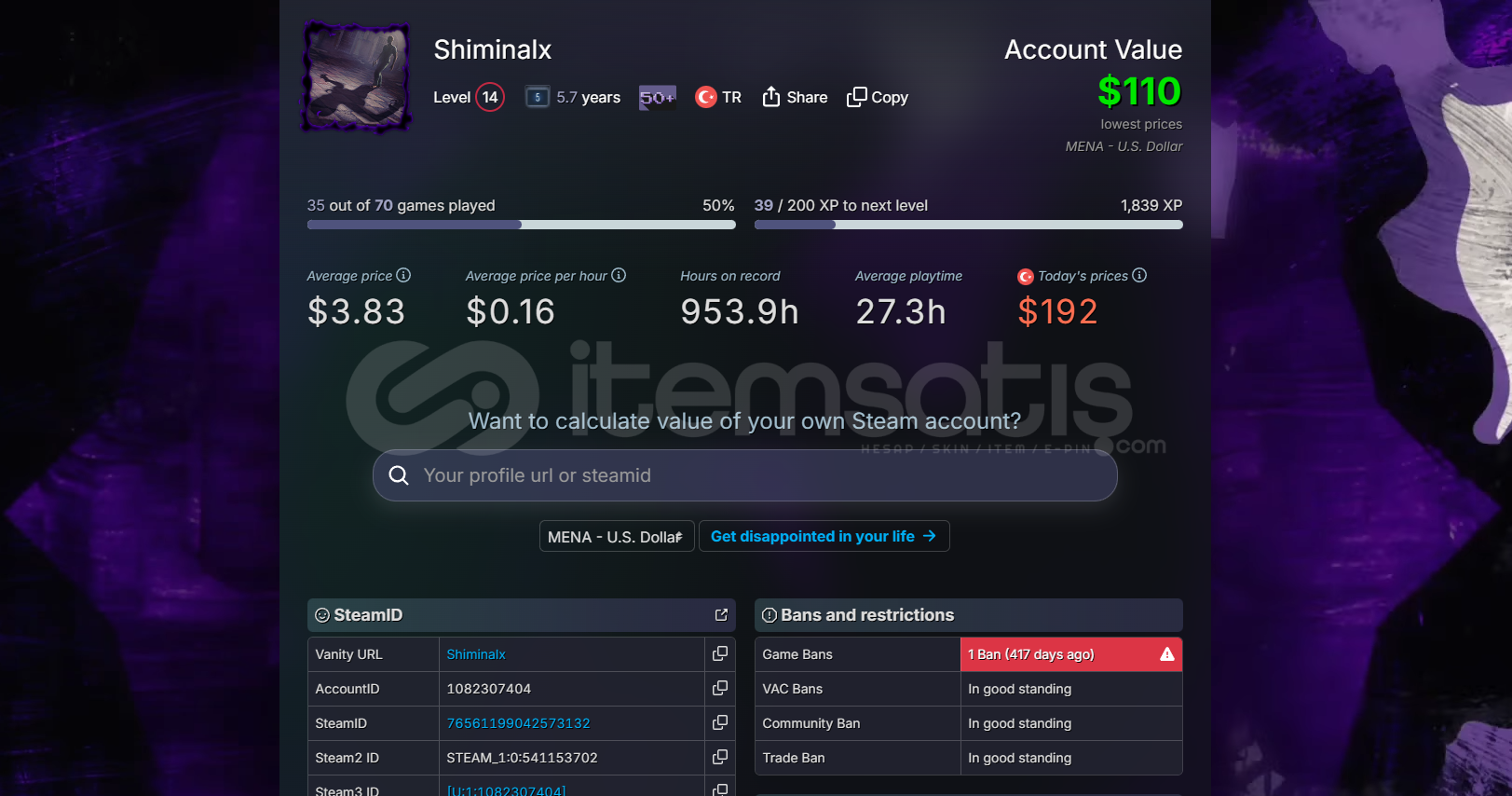Click the $110 account value amount
1512x796 pixels.
click(1139, 91)
